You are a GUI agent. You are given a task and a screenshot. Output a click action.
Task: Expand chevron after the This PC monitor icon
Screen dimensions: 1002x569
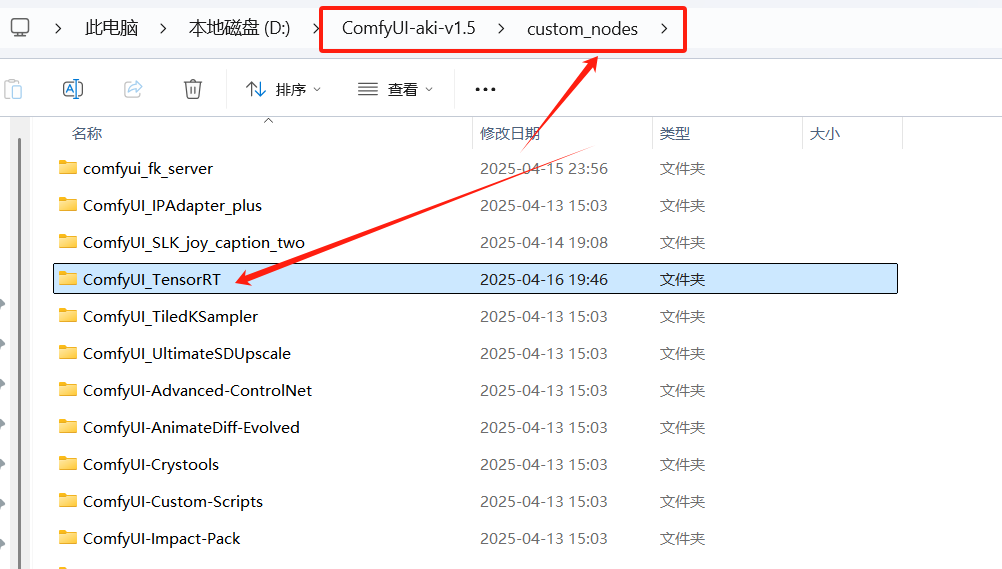coord(58,28)
